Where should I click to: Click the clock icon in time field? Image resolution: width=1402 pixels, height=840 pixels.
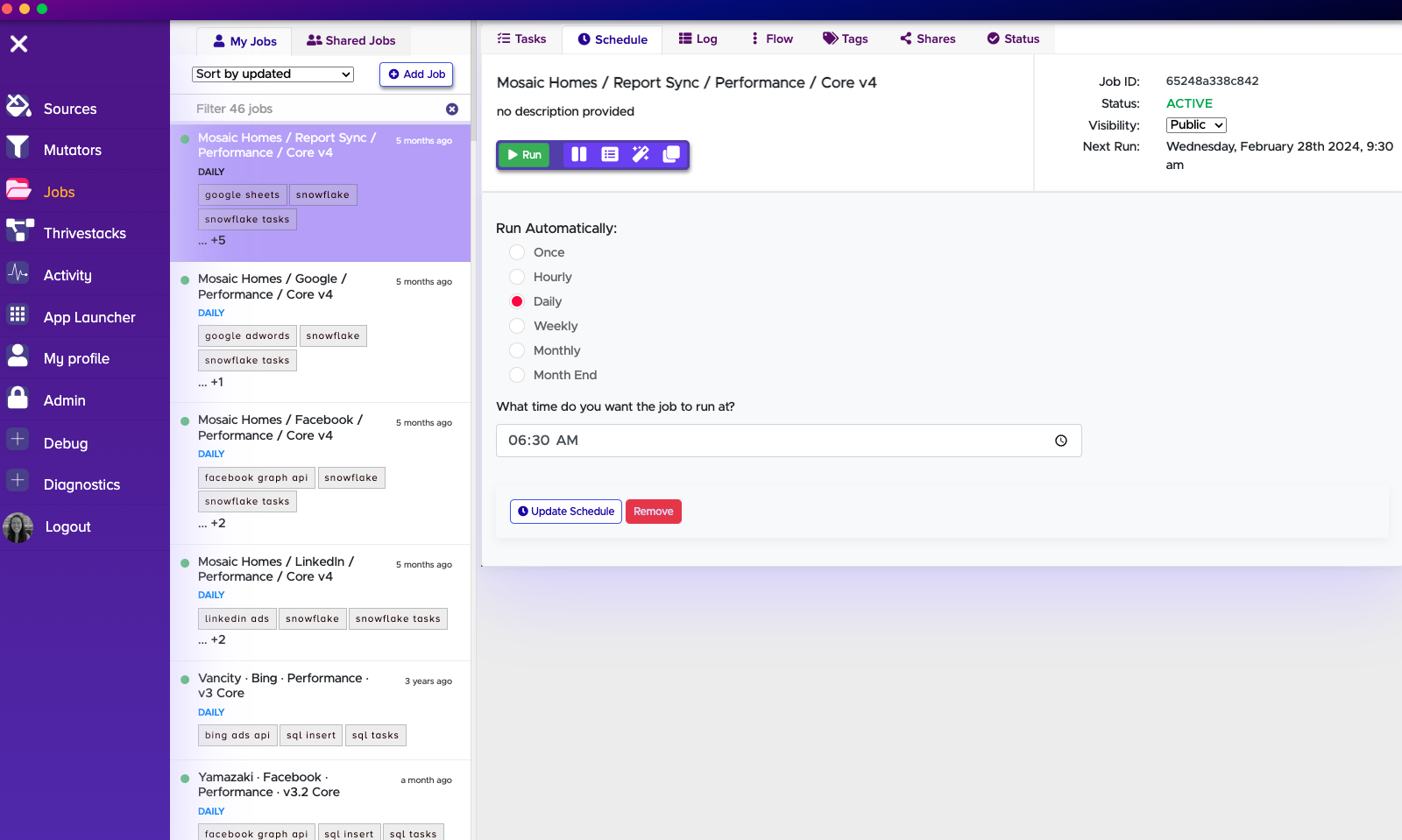click(x=1060, y=441)
